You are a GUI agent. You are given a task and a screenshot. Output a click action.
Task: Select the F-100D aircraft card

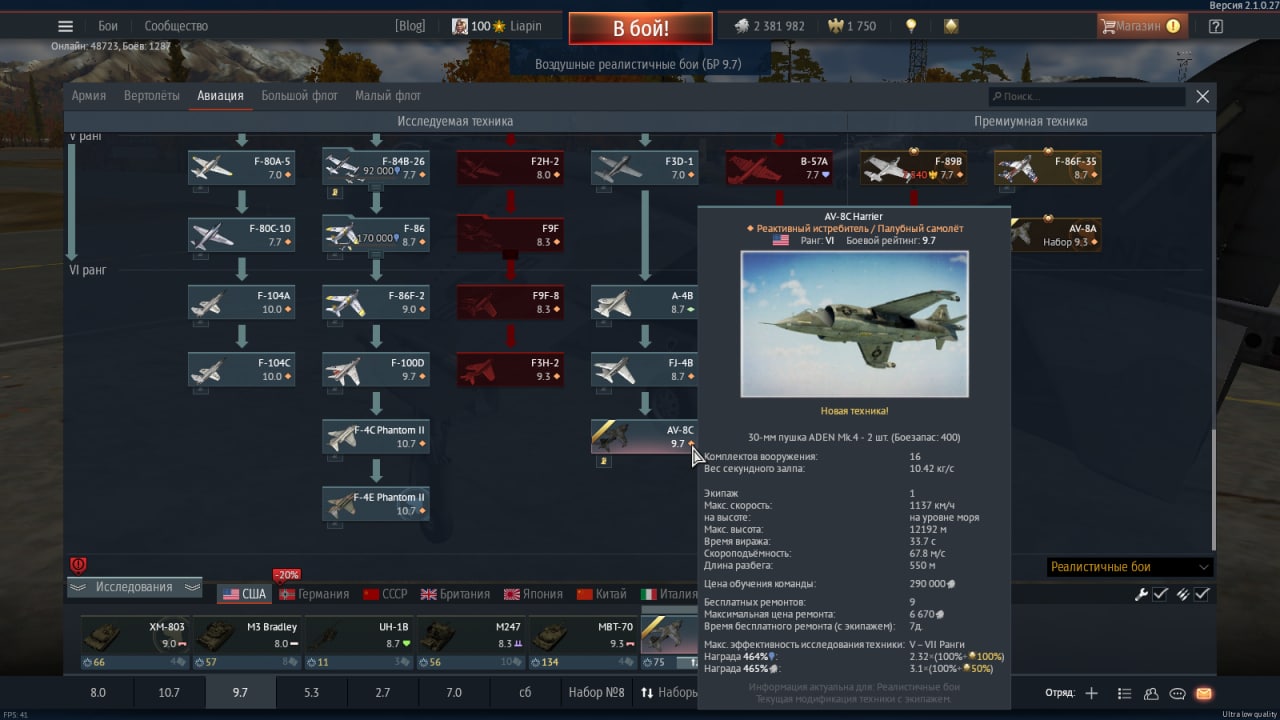(x=376, y=370)
